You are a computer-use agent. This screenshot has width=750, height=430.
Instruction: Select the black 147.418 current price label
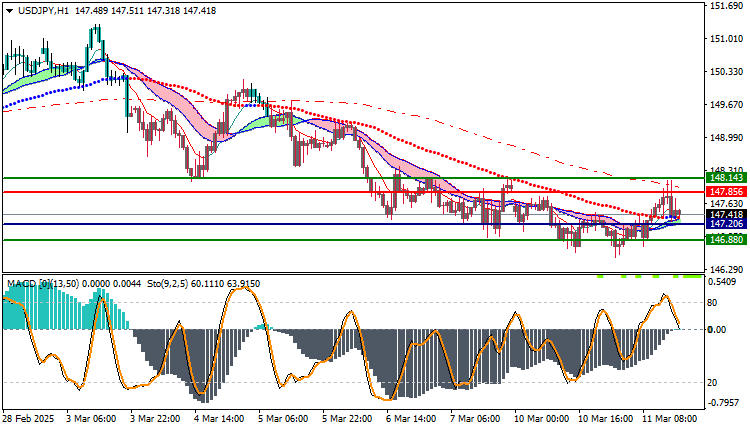point(727,215)
